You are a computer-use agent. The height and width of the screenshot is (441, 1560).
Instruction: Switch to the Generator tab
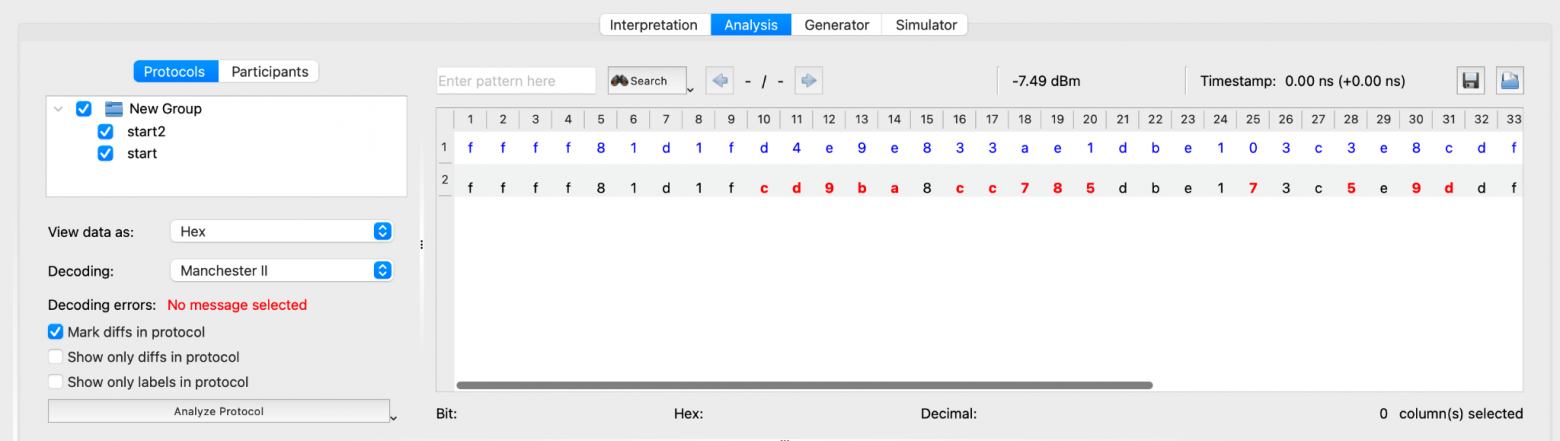coord(836,25)
